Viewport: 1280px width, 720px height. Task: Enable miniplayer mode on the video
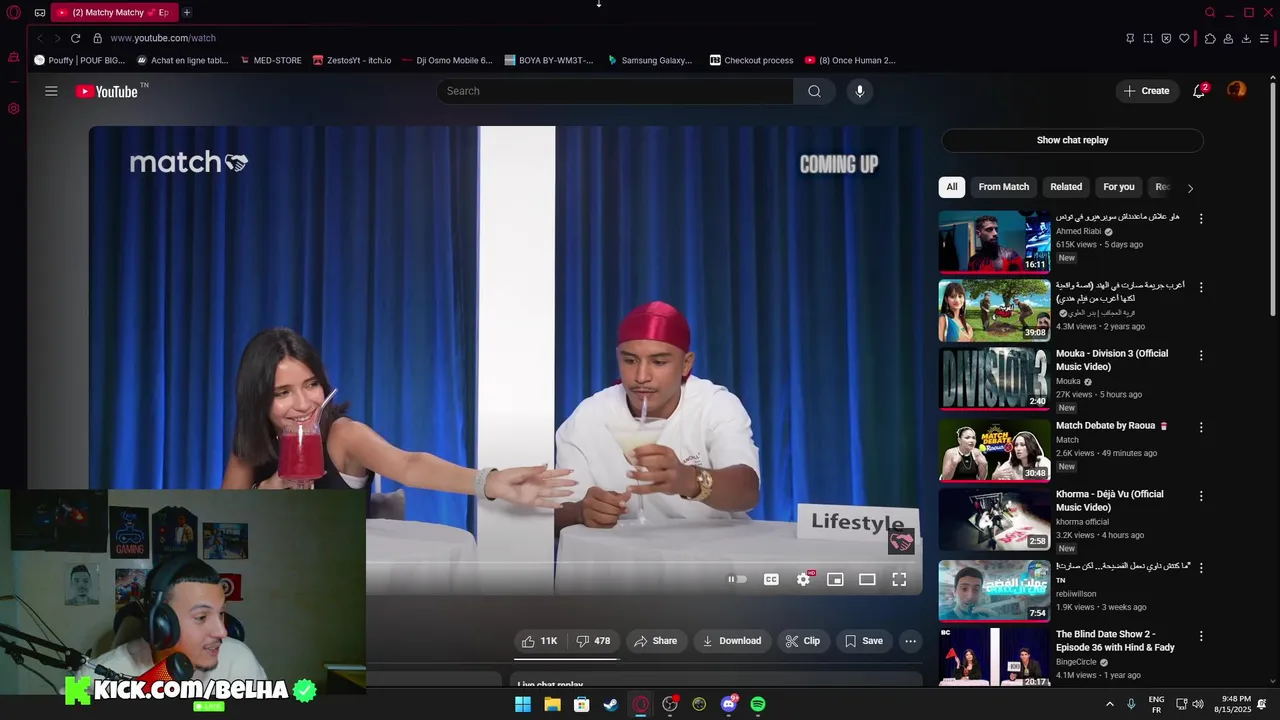tap(835, 579)
